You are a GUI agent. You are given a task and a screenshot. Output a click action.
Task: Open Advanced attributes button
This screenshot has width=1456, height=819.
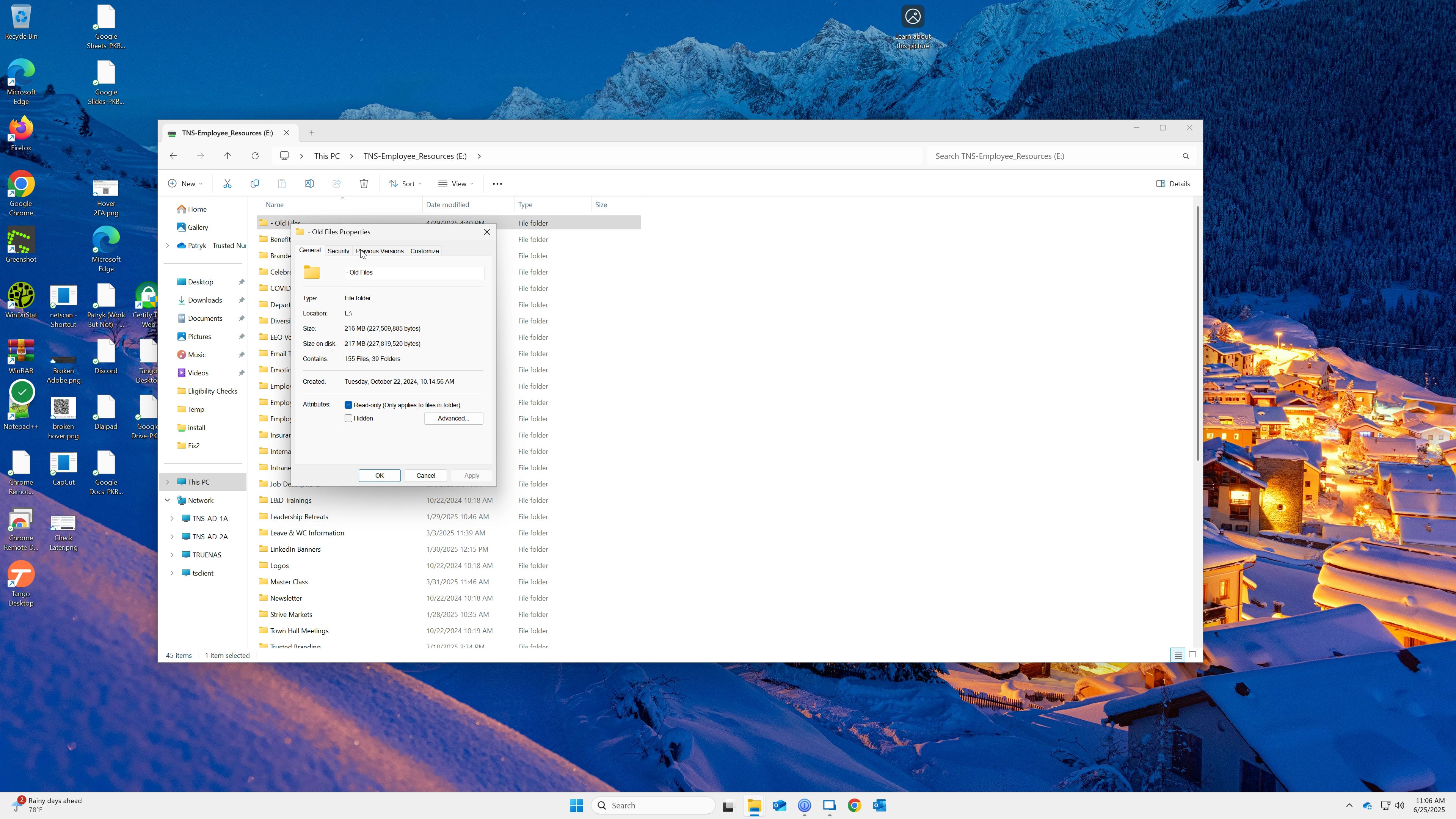point(453,419)
